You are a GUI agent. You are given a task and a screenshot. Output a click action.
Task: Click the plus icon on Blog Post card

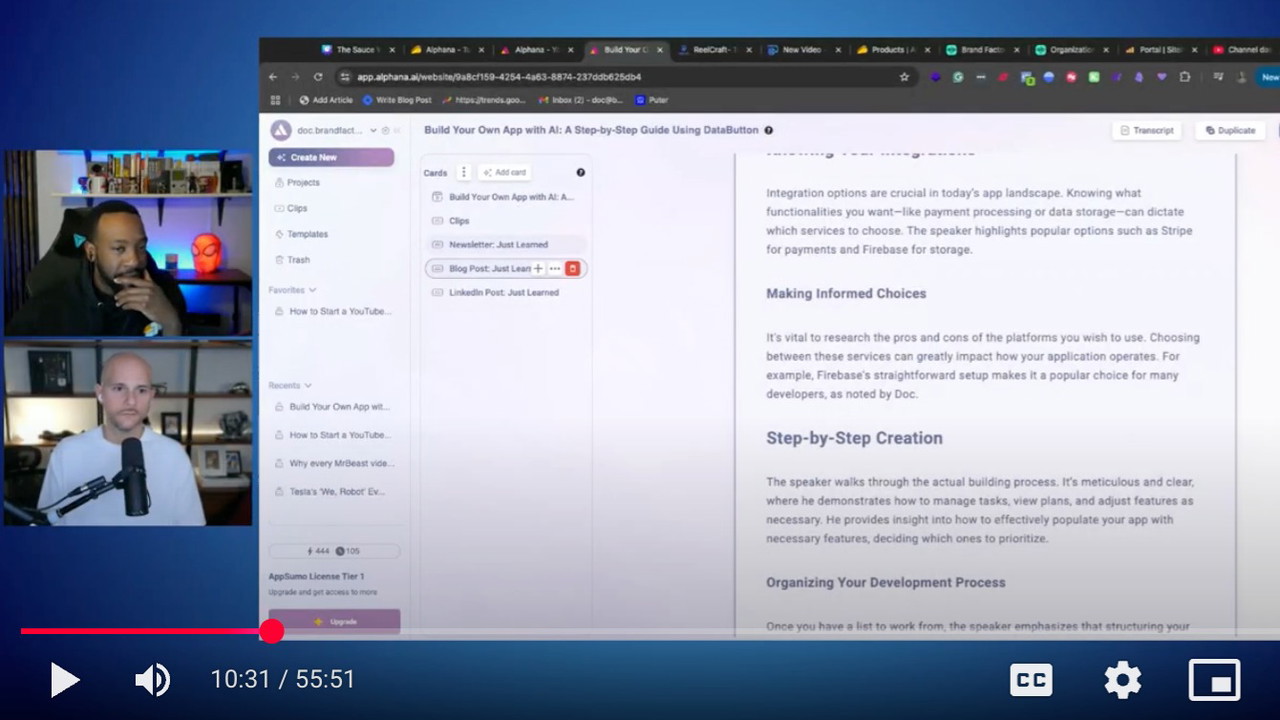[x=538, y=268]
